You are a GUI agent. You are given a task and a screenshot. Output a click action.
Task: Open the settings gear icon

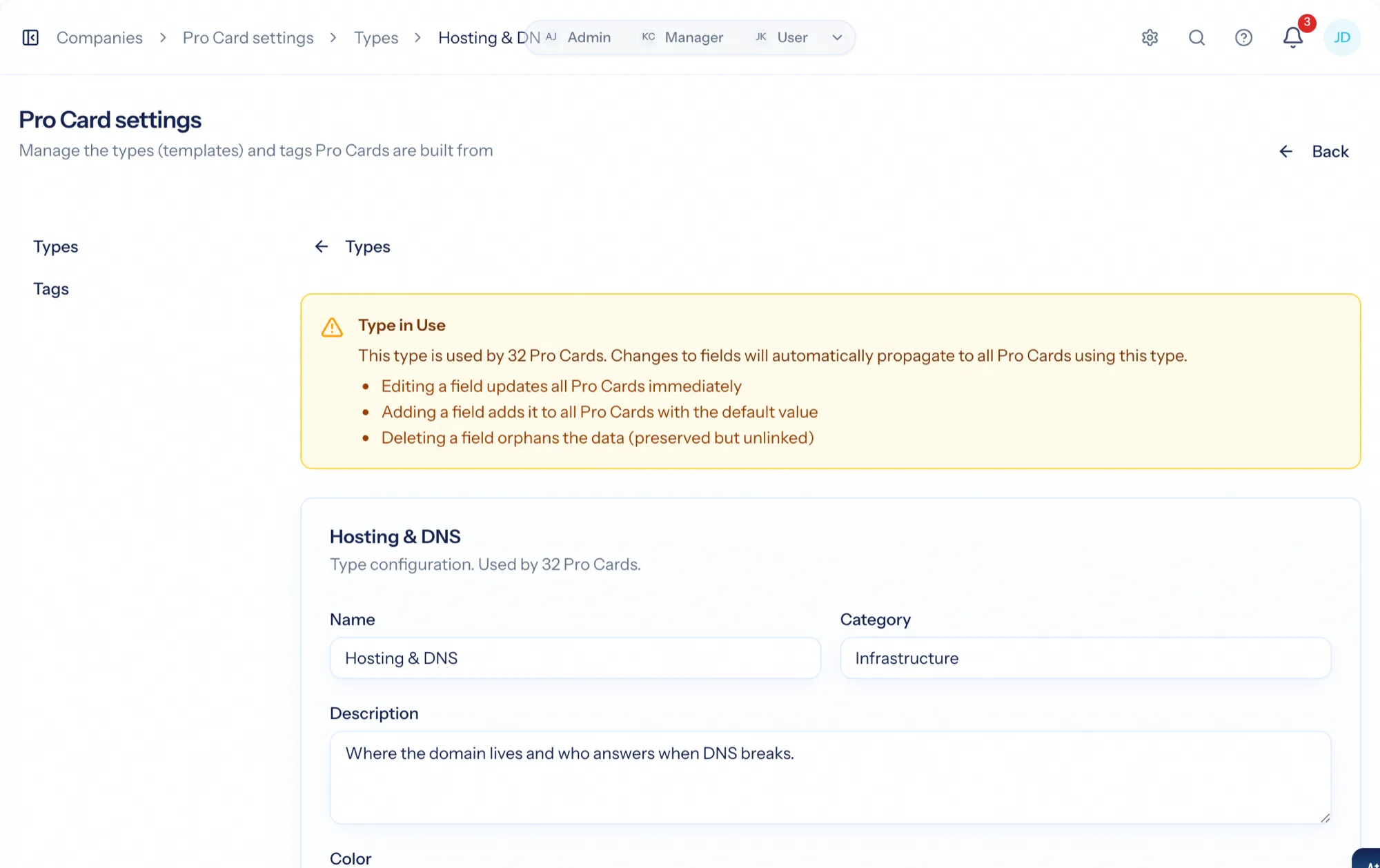pos(1150,37)
